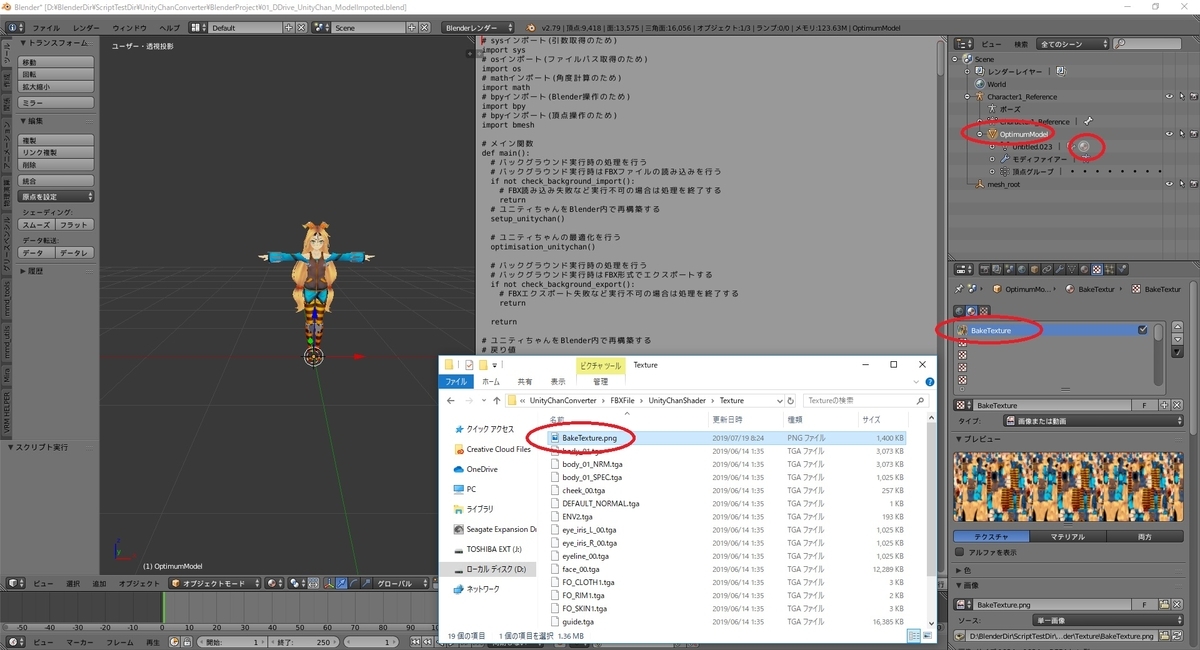The image size is (1200, 650).
Task: Add new texture with plus icon
Action: tap(1164, 405)
